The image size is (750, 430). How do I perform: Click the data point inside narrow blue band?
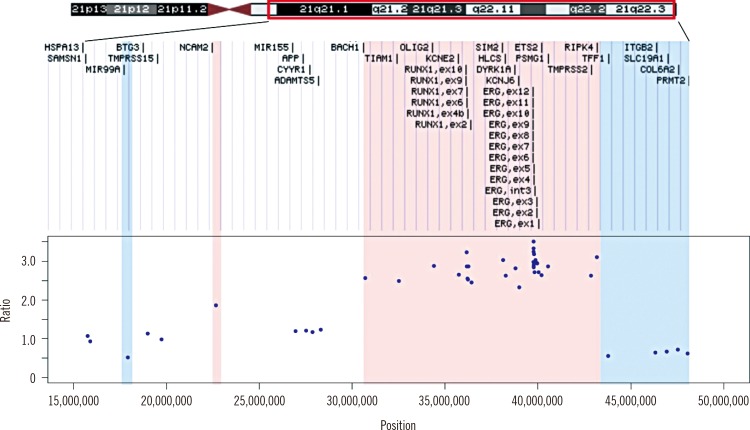click(x=127, y=357)
